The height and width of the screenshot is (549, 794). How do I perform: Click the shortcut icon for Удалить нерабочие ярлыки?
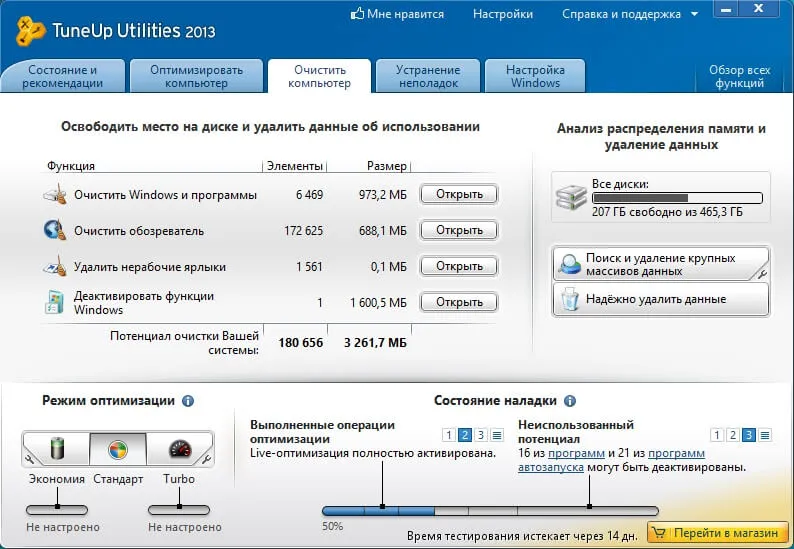pos(55,266)
